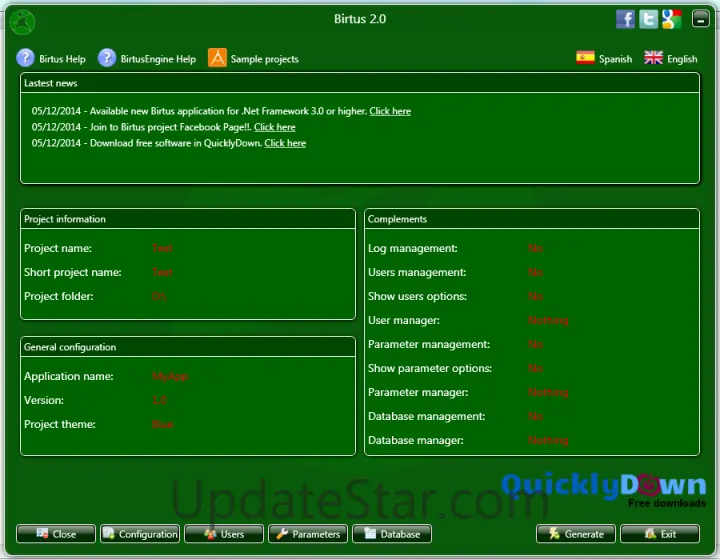The height and width of the screenshot is (560, 720).
Task: Open BirtusEngine Help
Action: point(147,59)
